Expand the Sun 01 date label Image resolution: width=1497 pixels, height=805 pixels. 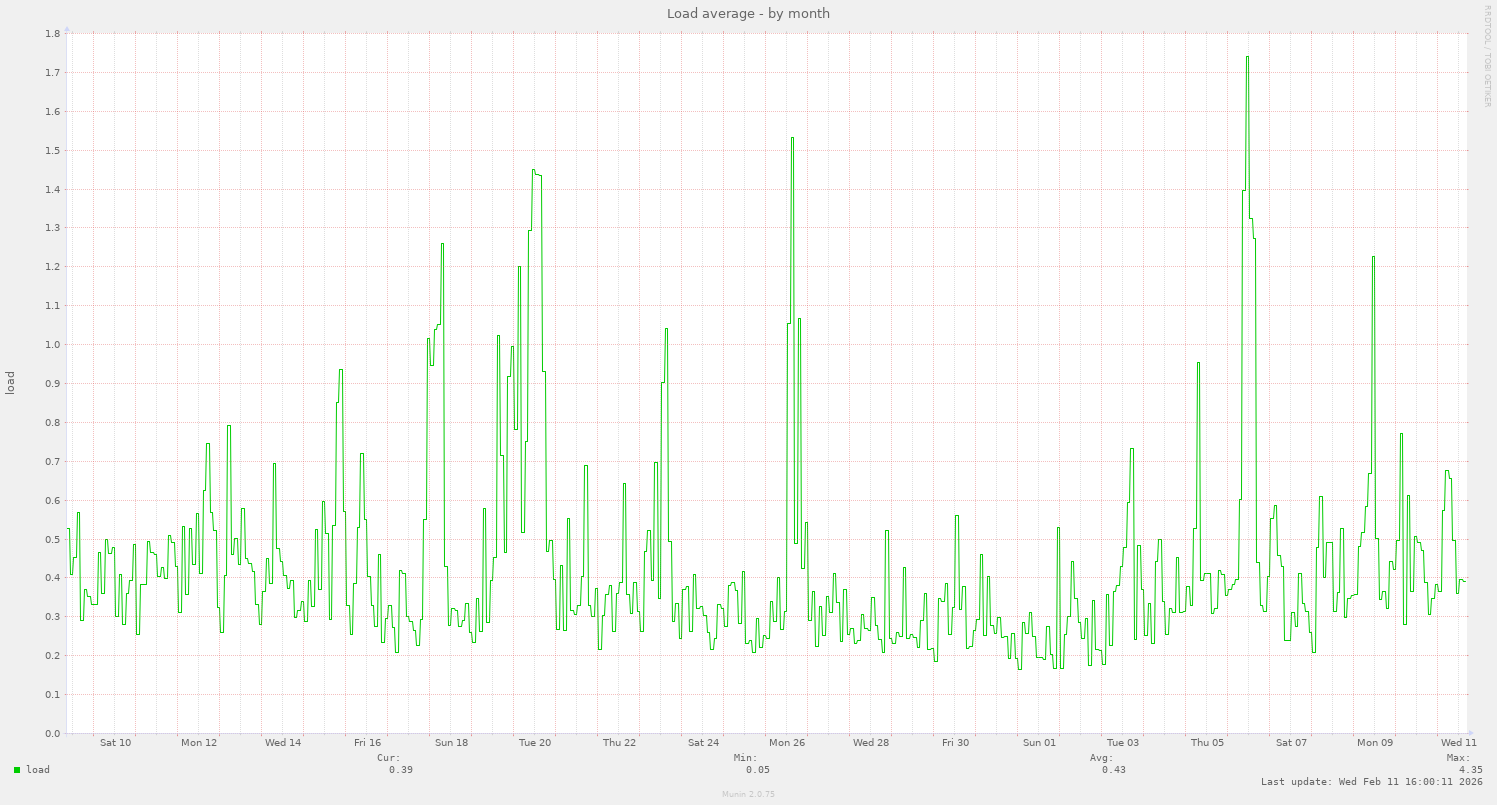[1040, 743]
